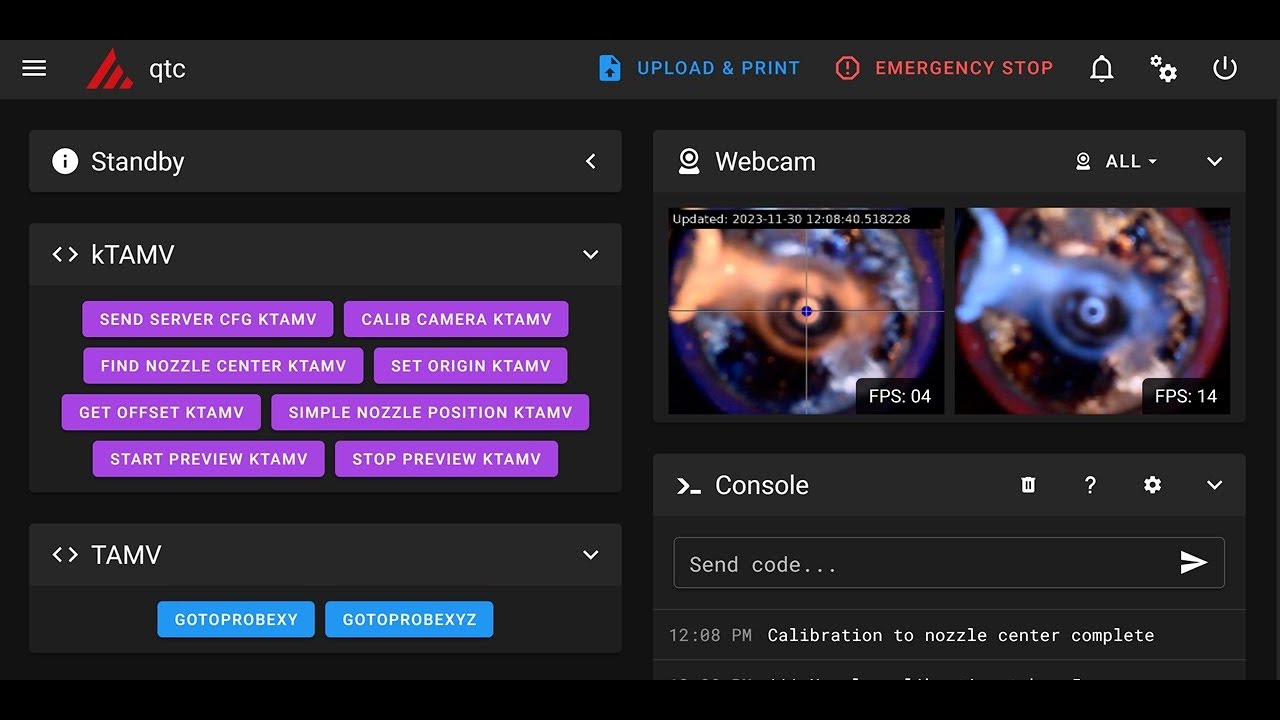The image size is (1280, 720).
Task: Click the Webcam panel camera icon
Action: (x=689, y=161)
